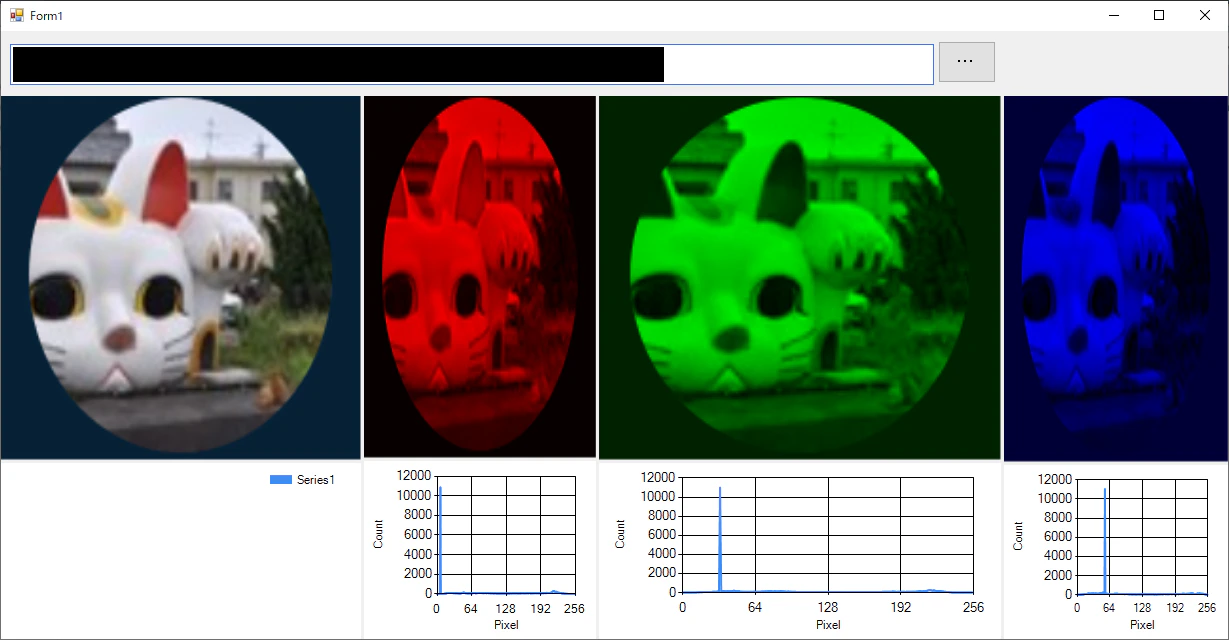The image size is (1229, 640).
Task: Click the Pixel axis label under green histogram
Action: (x=828, y=625)
